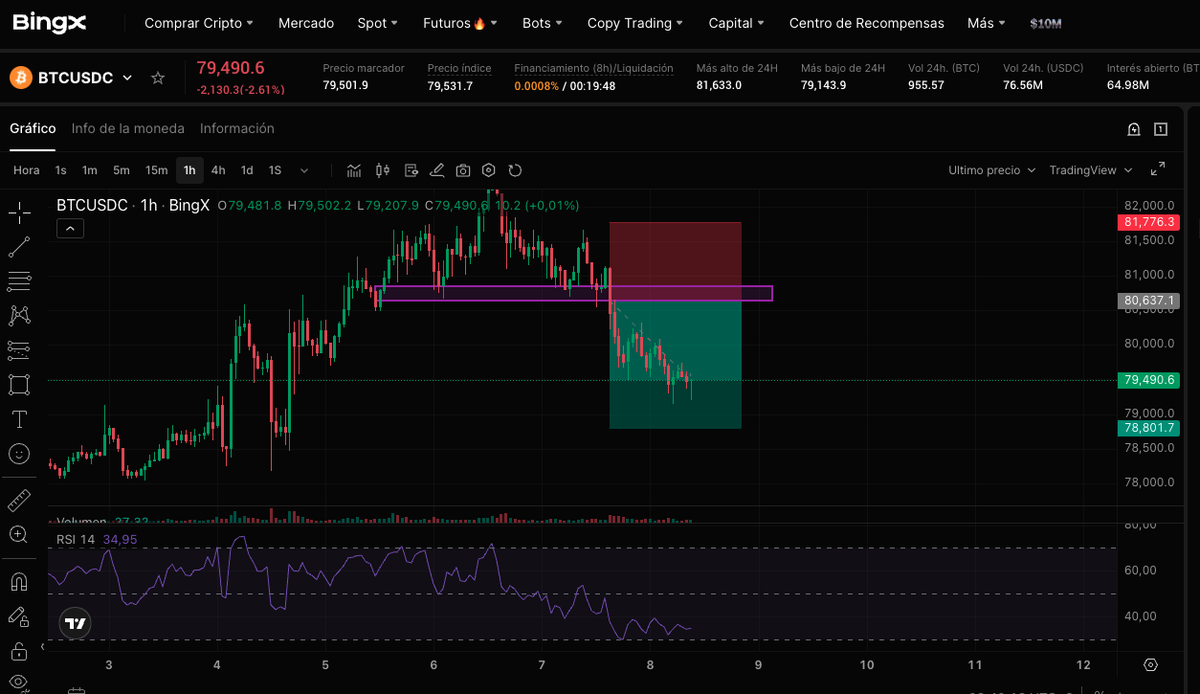
Task: Select the 1m timeframe
Action: pyautogui.click(x=89, y=170)
